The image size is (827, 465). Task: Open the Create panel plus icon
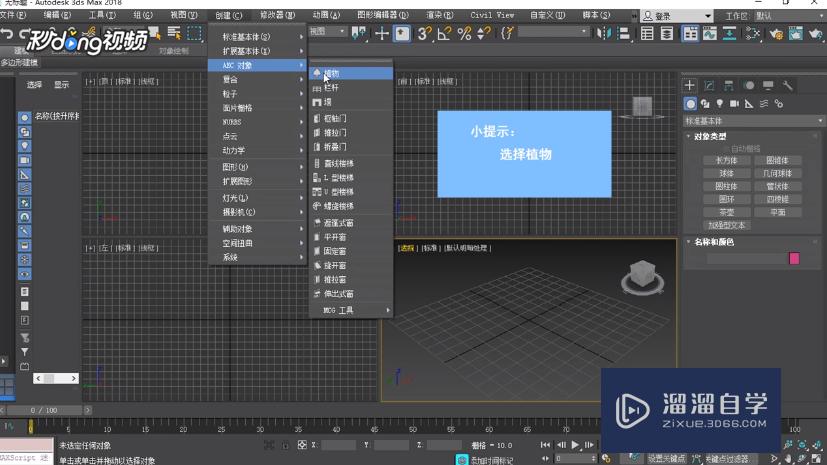(690, 86)
